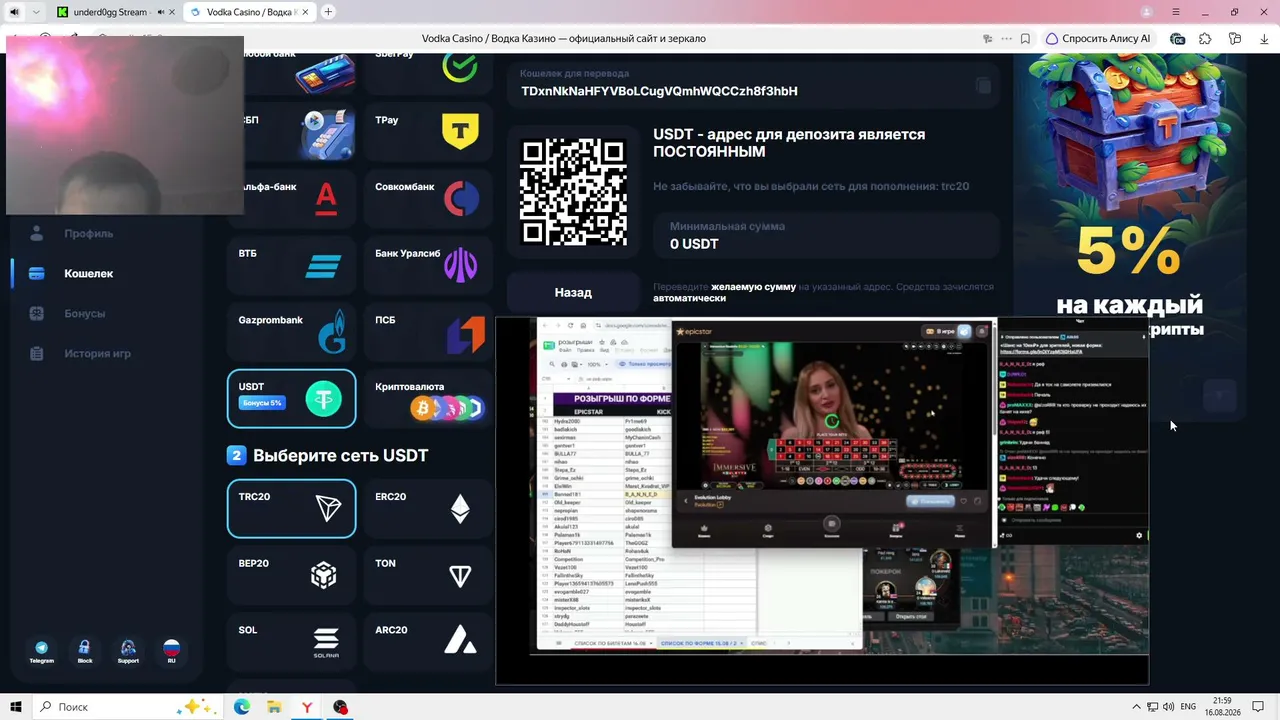Select the ERC20 network

(428, 509)
